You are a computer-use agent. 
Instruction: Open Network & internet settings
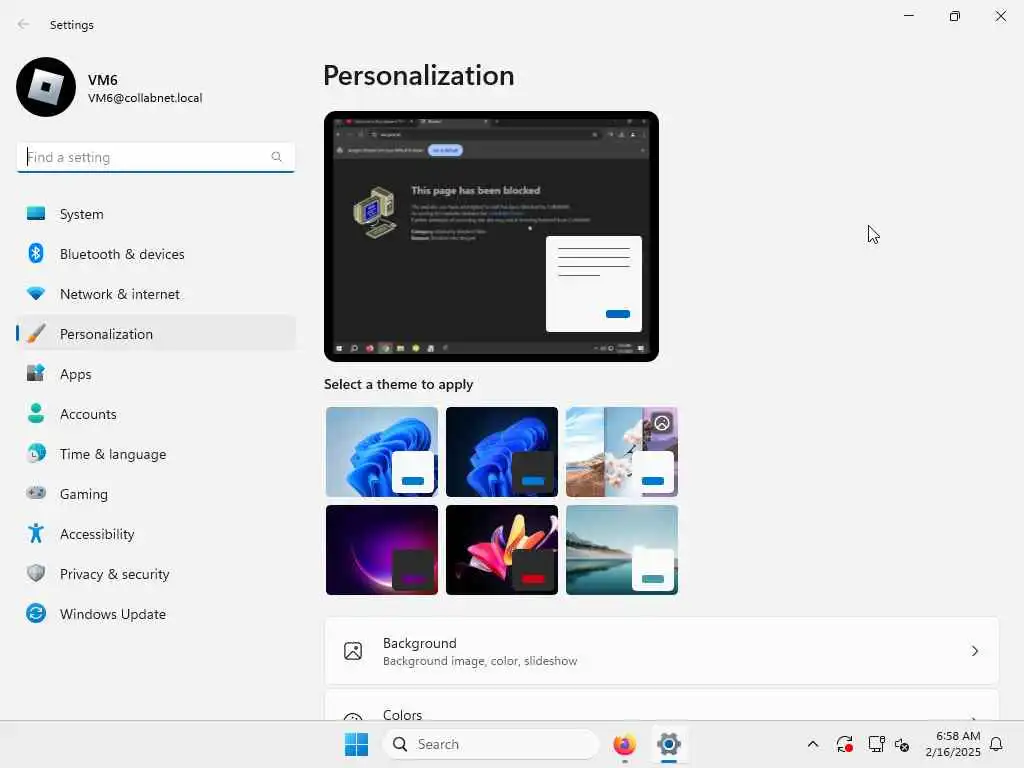click(155, 294)
